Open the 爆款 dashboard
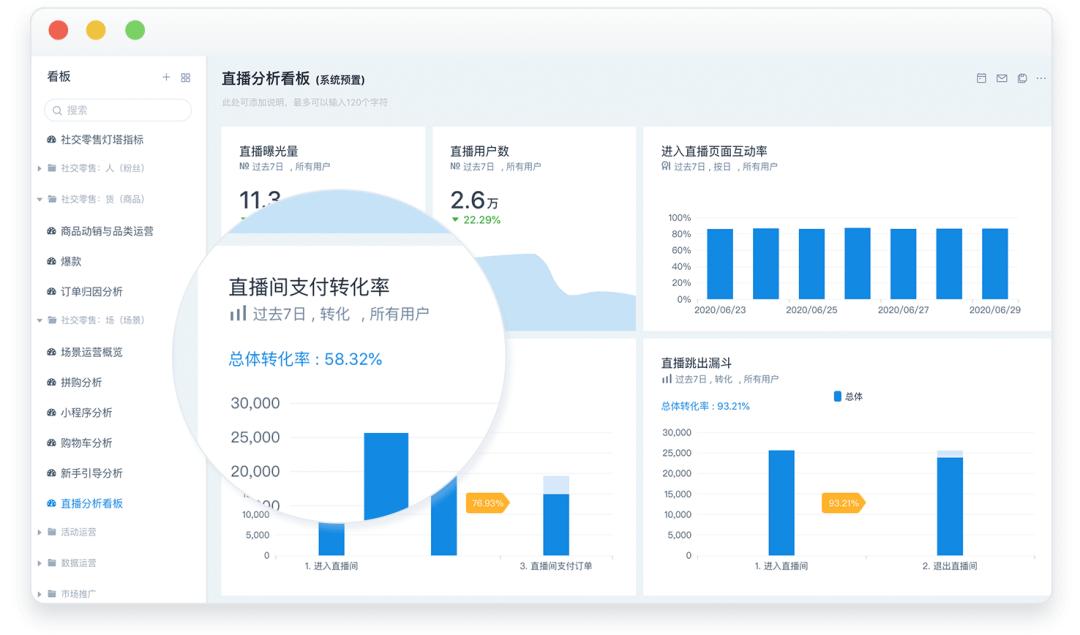The height and width of the screenshot is (635, 1080). [x=71, y=261]
